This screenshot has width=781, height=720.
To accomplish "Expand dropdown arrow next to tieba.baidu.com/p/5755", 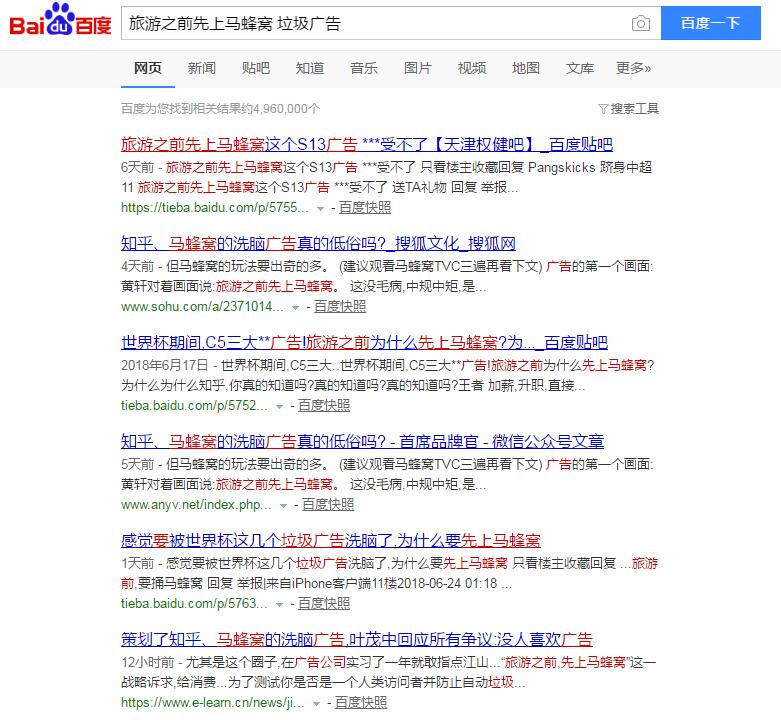I will [x=321, y=208].
